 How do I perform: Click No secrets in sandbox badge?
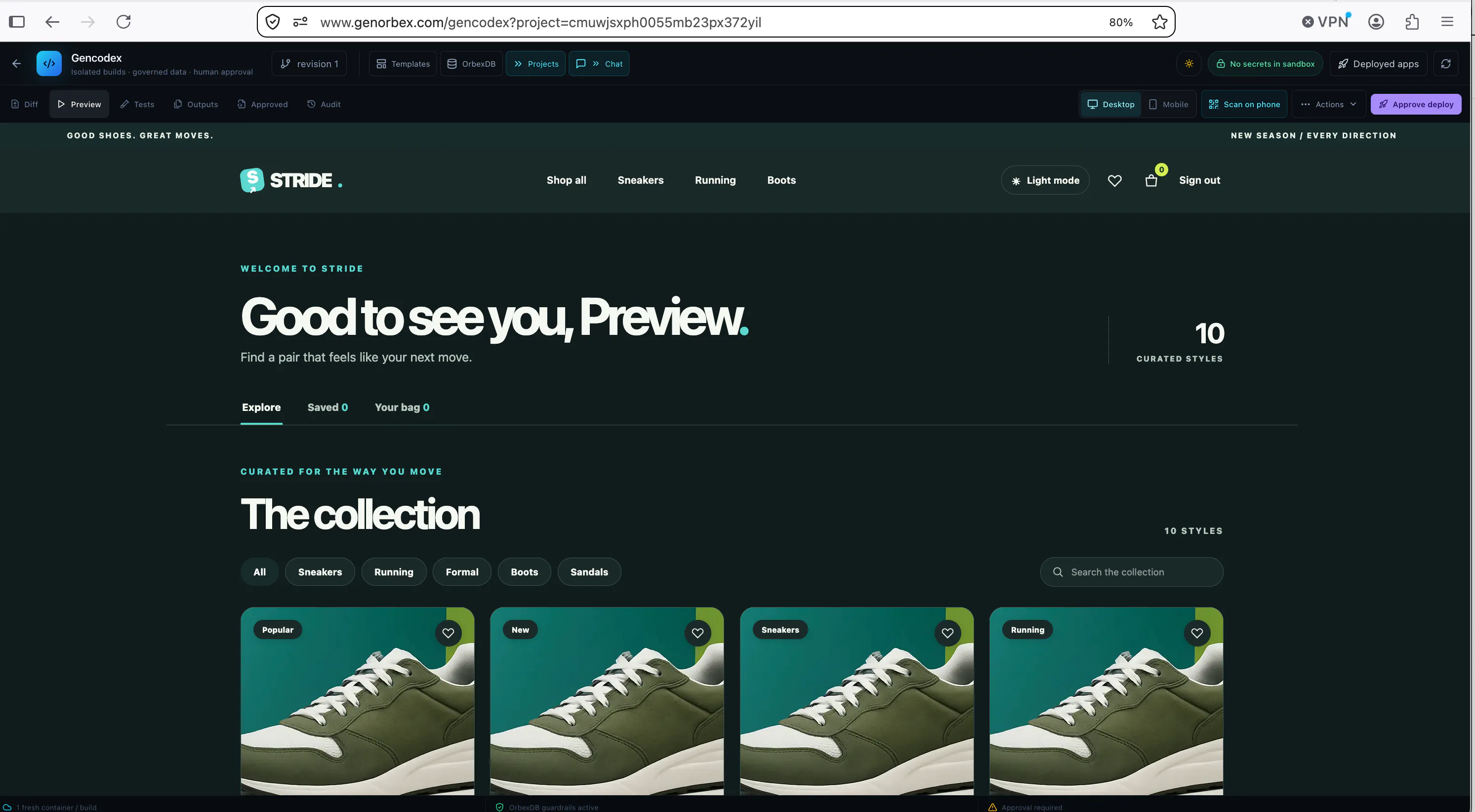pyautogui.click(x=1266, y=64)
